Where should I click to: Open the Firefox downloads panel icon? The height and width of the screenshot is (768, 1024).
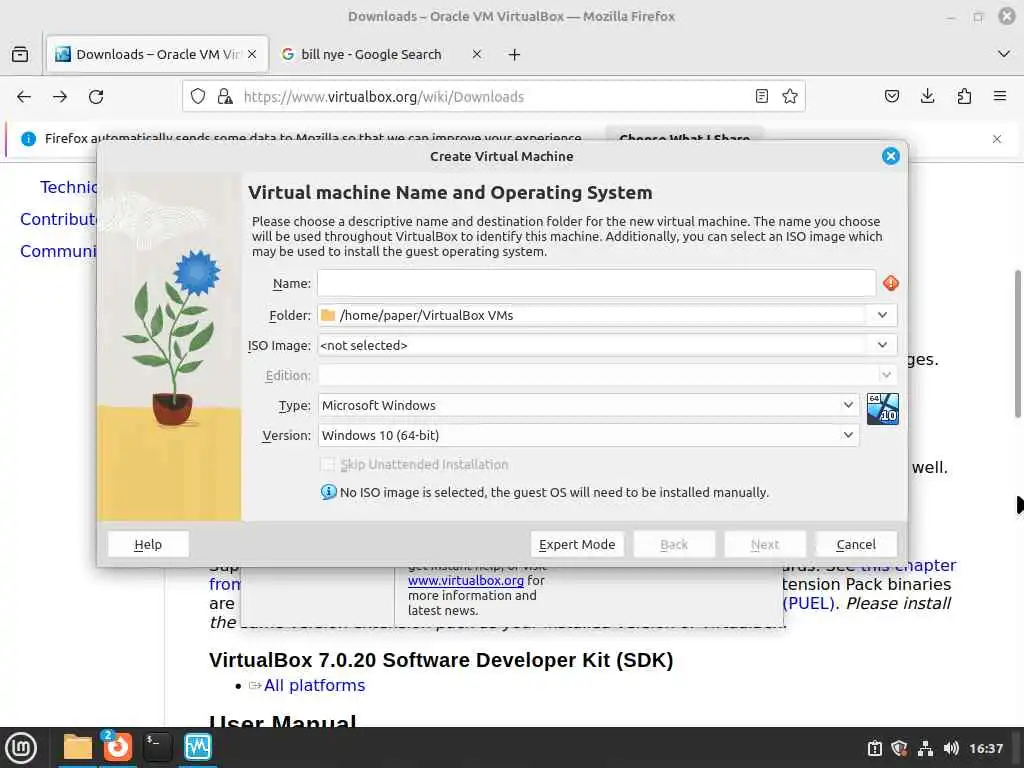coord(927,97)
